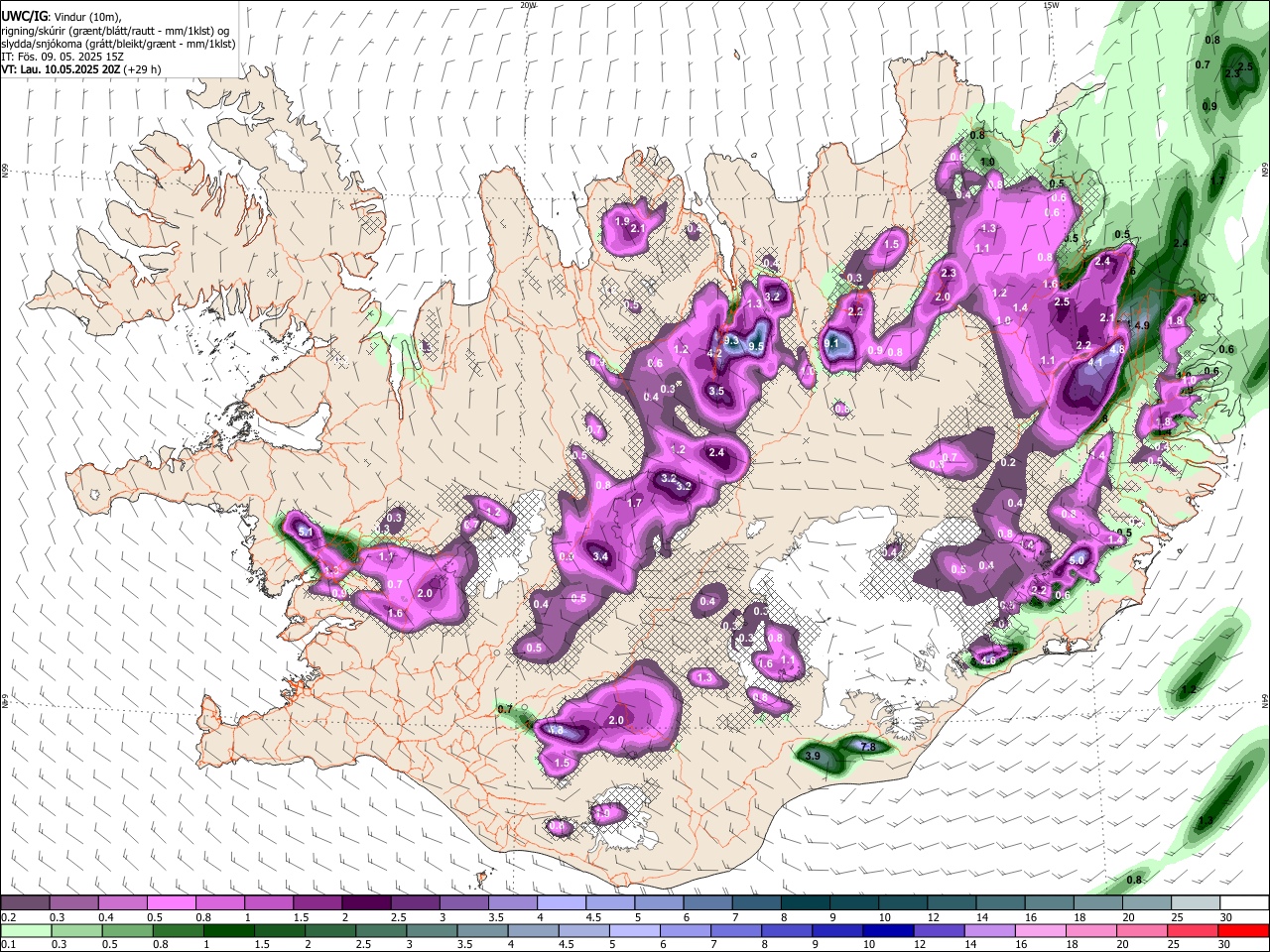Click the 5 swatch in the rain legend
1270x952 pixels.
pos(634,930)
